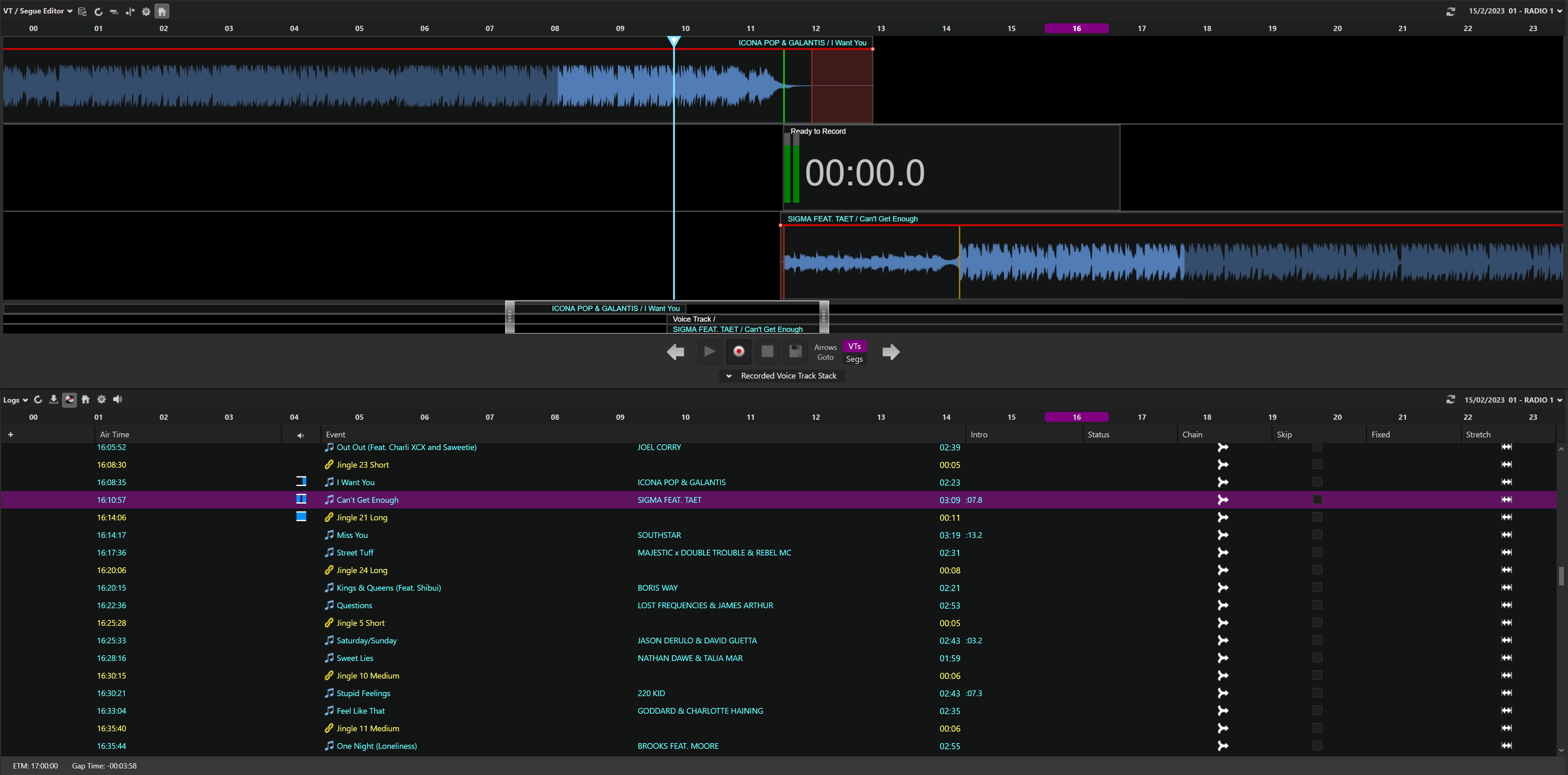The height and width of the screenshot is (775, 1568).
Task: Select hour 17 in the Logs hour bar
Action: (x=1141, y=417)
